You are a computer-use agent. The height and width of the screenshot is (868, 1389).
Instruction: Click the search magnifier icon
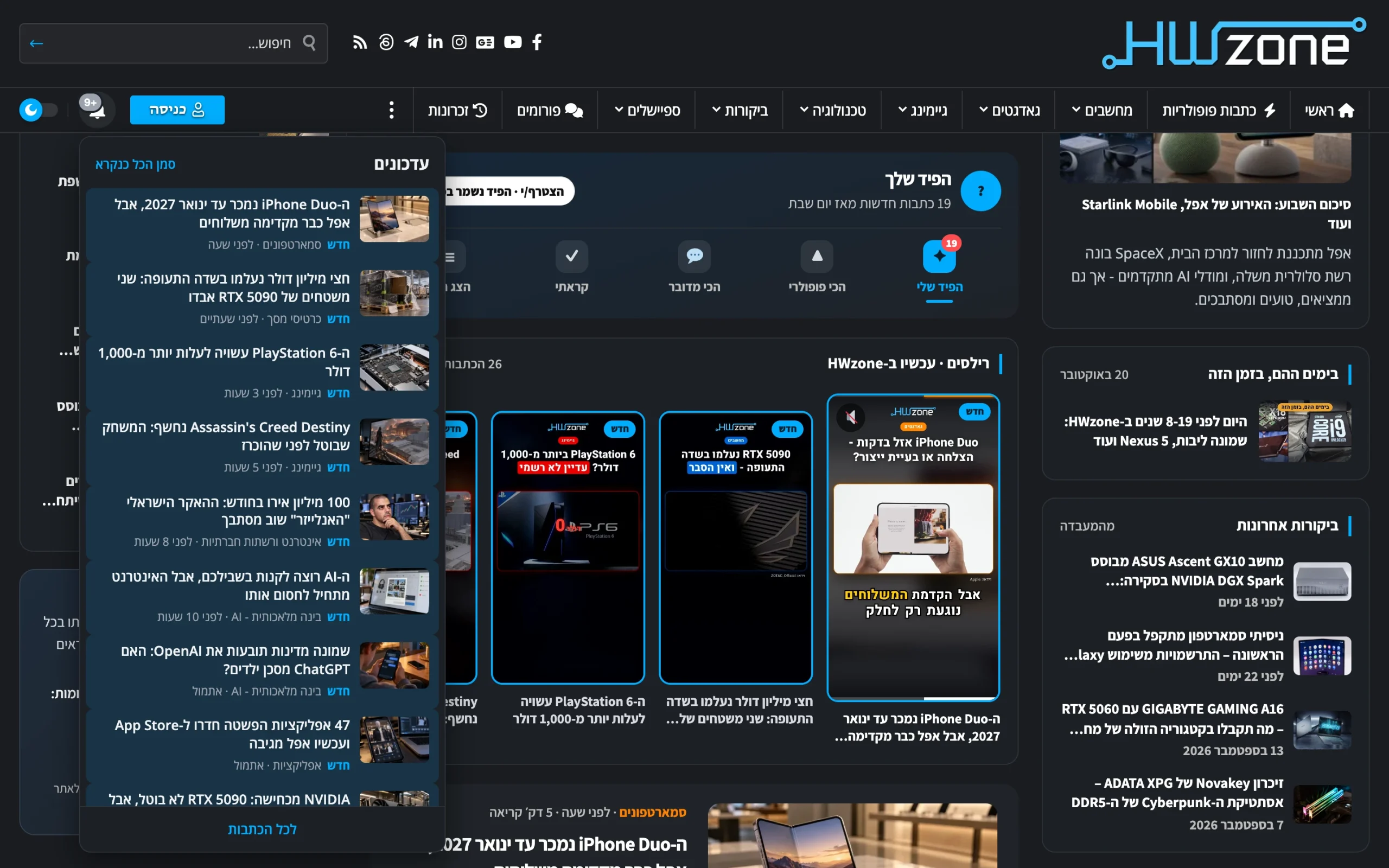(x=309, y=42)
